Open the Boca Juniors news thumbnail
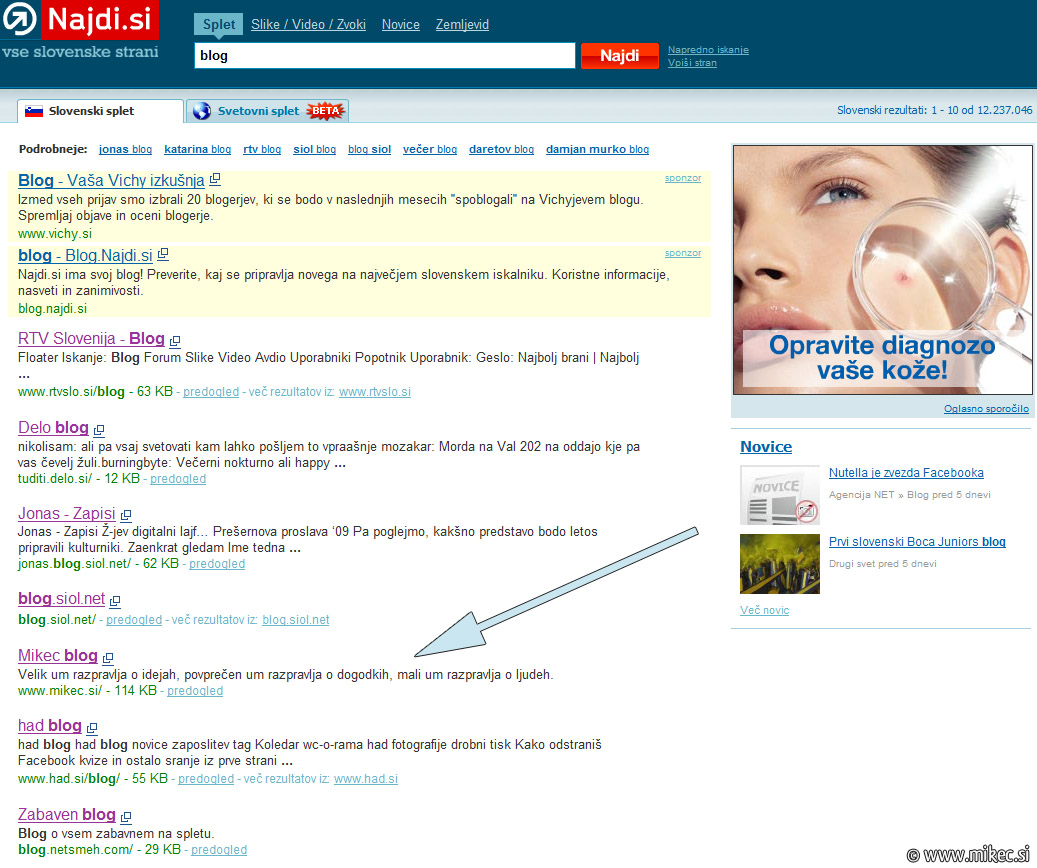The width and height of the screenshot is (1037, 868). click(x=780, y=564)
